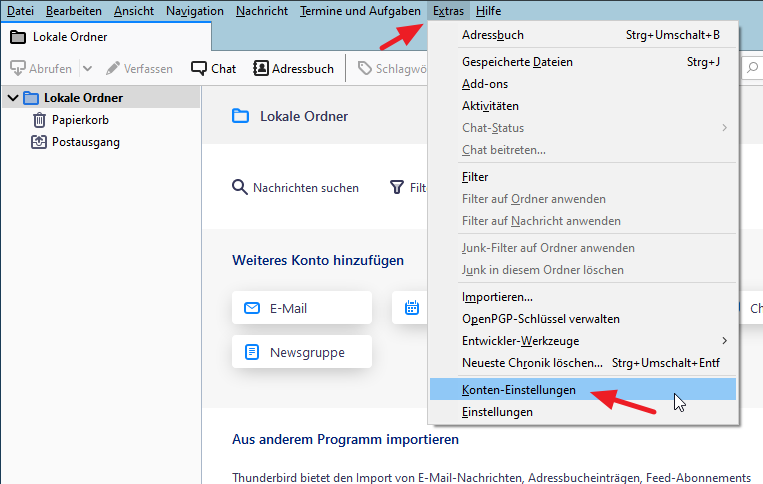The width and height of the screenshot is (763, 484).
Task: Select the Lokale Ordner tab
Action: tap(106, 37)
